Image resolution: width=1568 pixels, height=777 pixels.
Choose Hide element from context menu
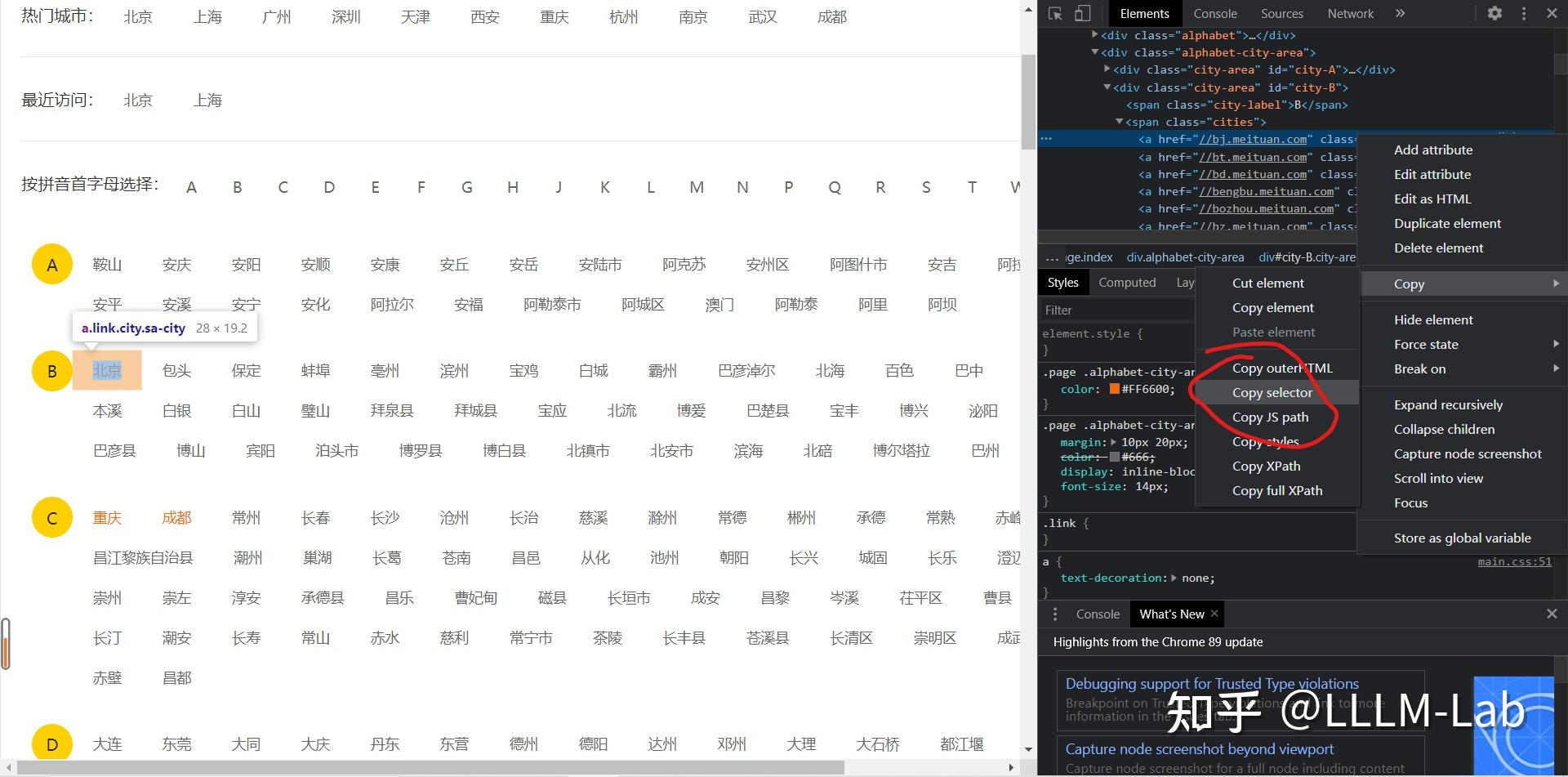[1432, 319]
